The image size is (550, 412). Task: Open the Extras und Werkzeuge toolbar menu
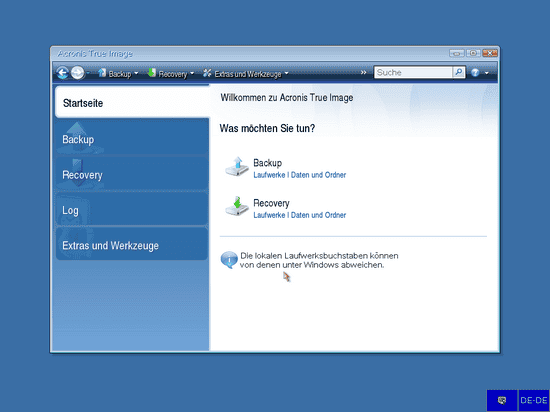pyautogui.click(x=245, y=73)
